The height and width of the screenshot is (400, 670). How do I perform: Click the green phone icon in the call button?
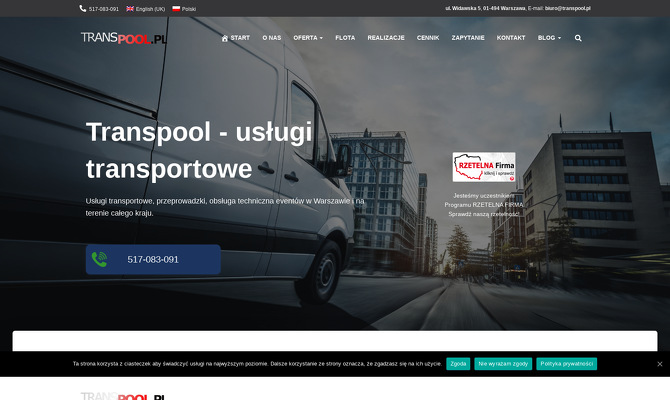(x=99, y=259)
